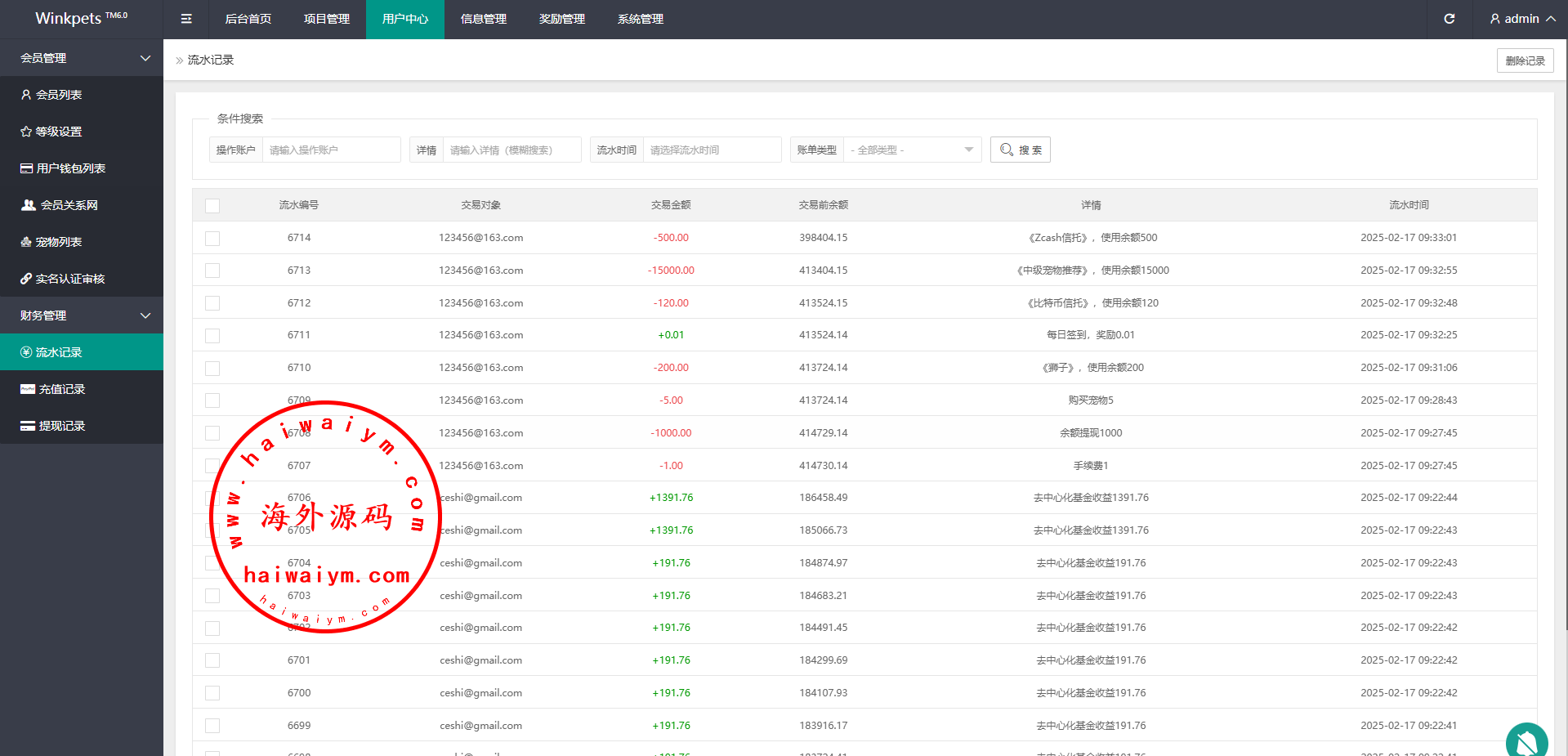Open 用户钱包列表 via its card icon
The image size is (1568, 756).
[27, 168]
